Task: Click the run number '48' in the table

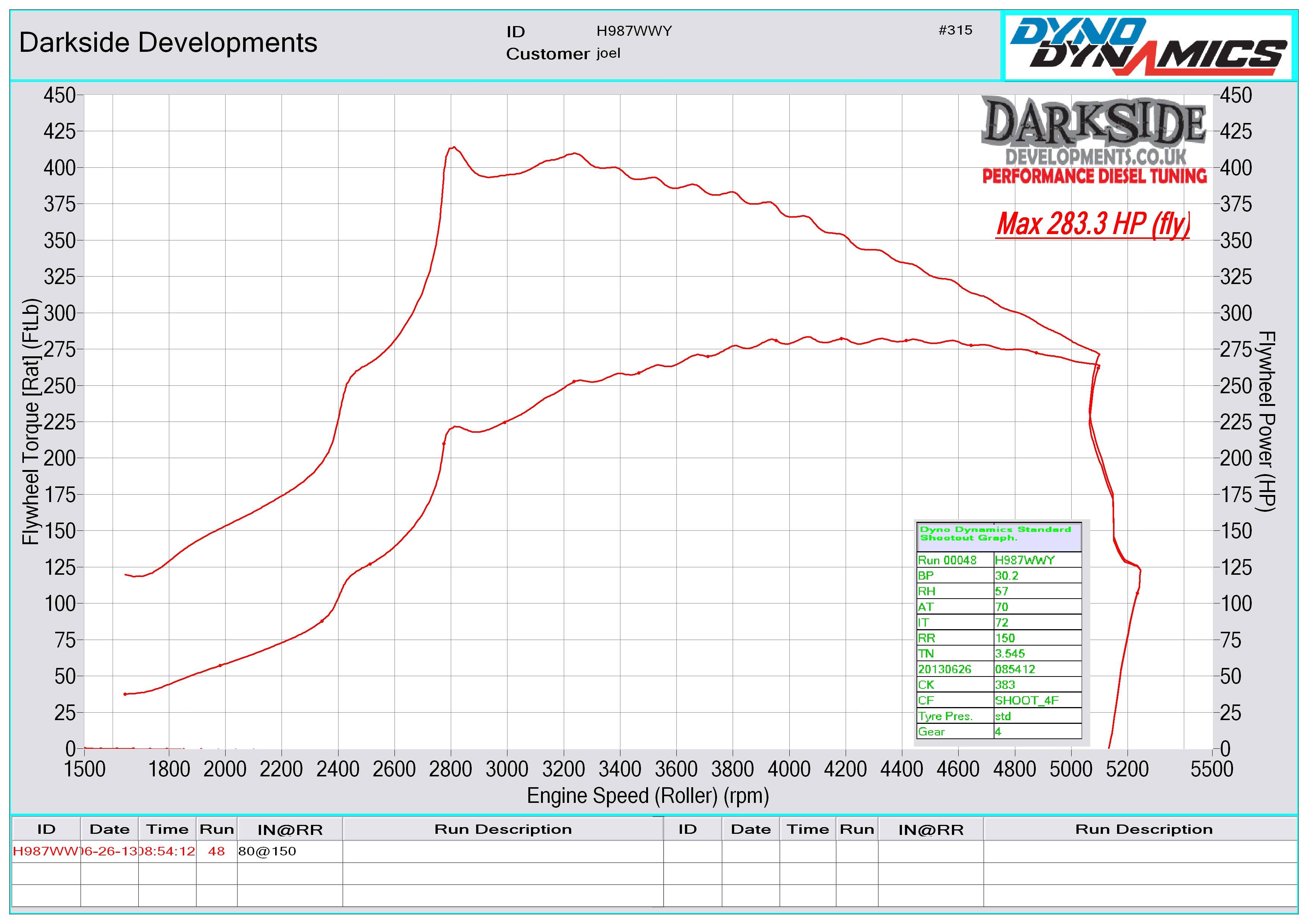Action: click(217, 852)
